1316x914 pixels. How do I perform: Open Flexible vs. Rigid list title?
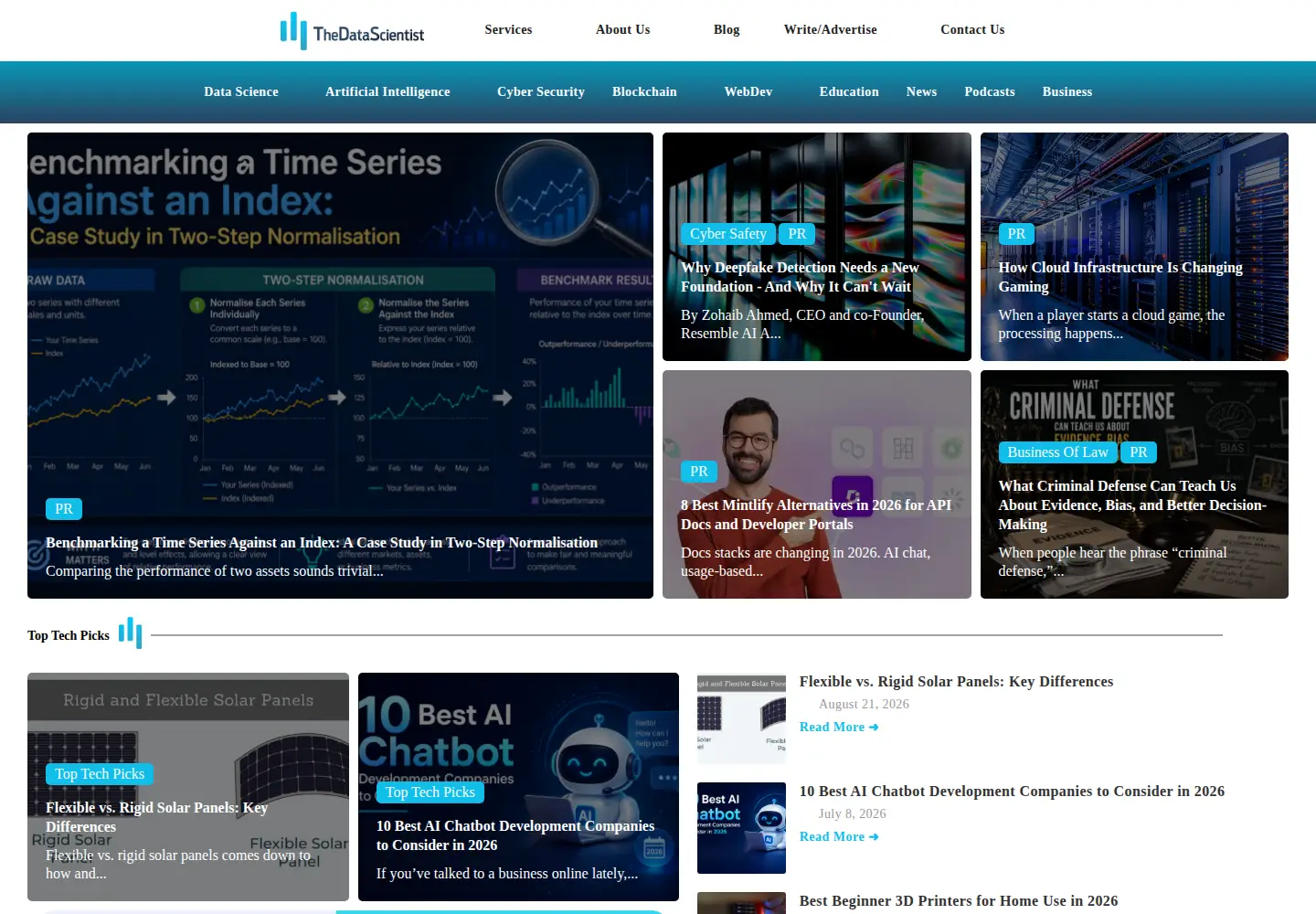coord(956,682)
